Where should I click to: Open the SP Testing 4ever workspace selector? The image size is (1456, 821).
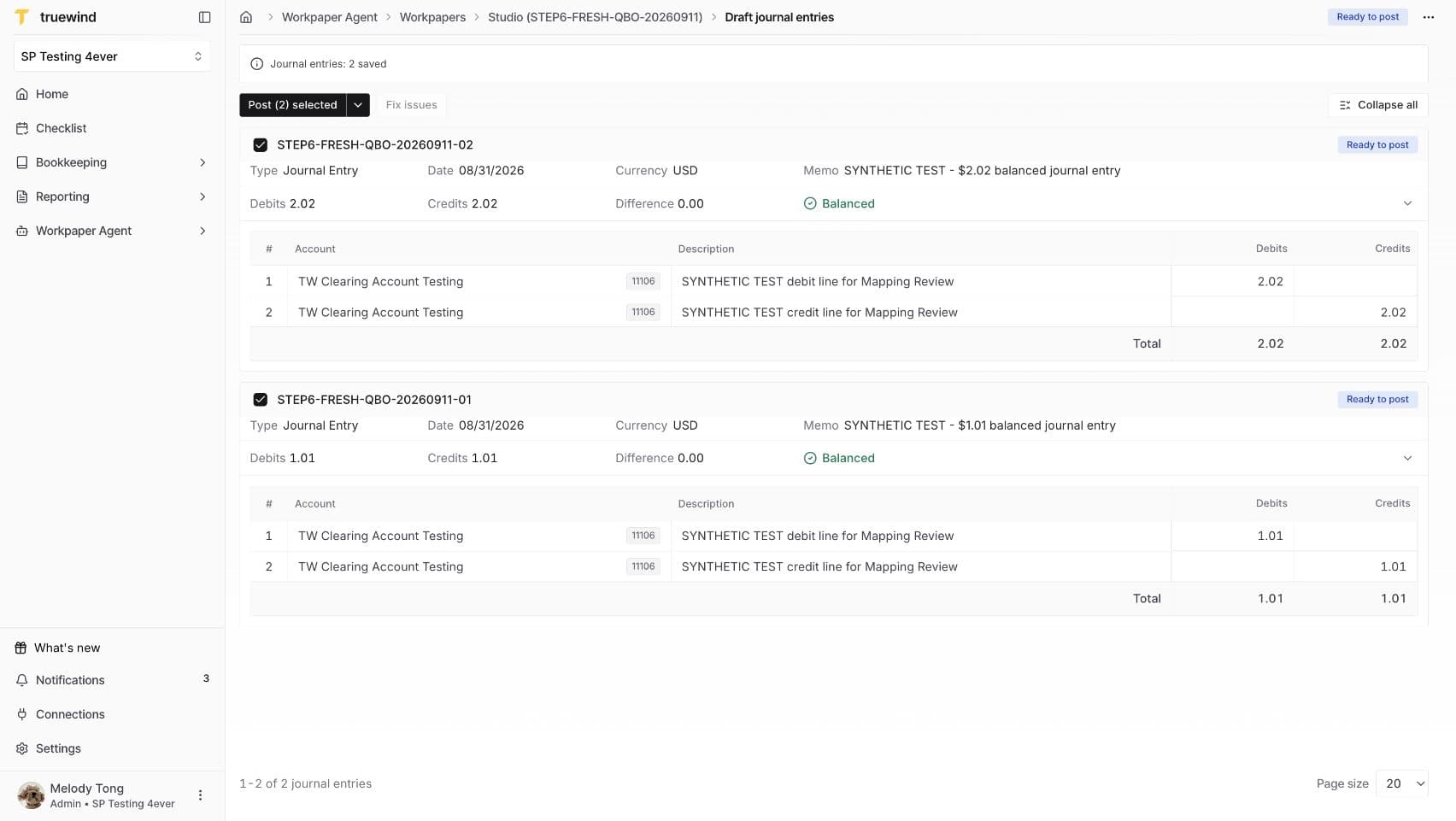pos(112,56)
